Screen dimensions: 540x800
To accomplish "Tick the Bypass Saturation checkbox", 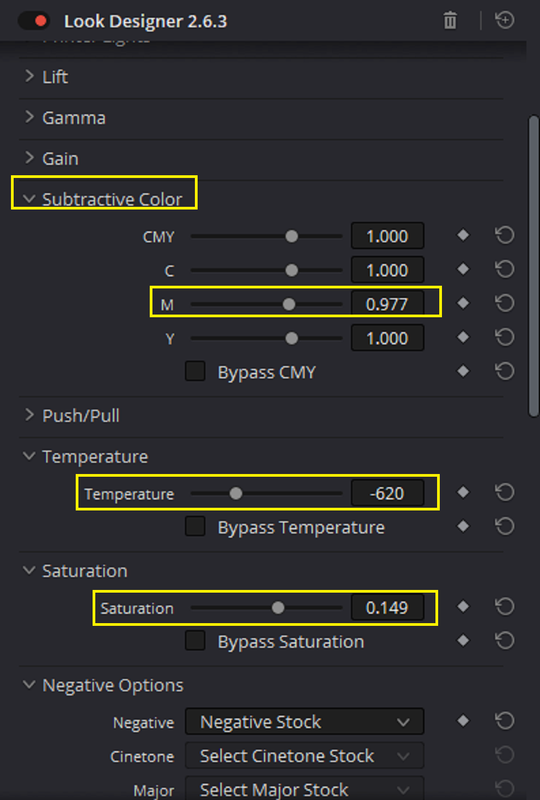I will click(195, 641).
